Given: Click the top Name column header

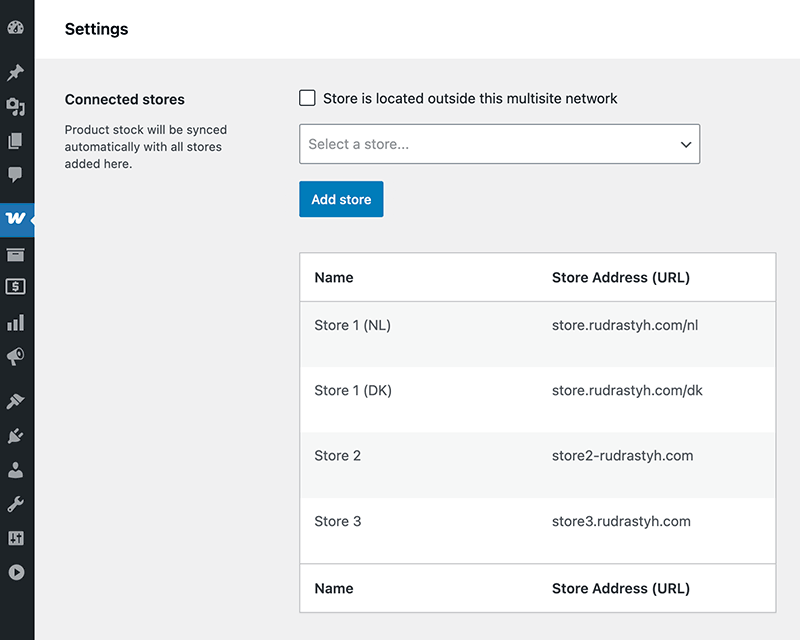Looking at the screenshot, I should (334, 278).
